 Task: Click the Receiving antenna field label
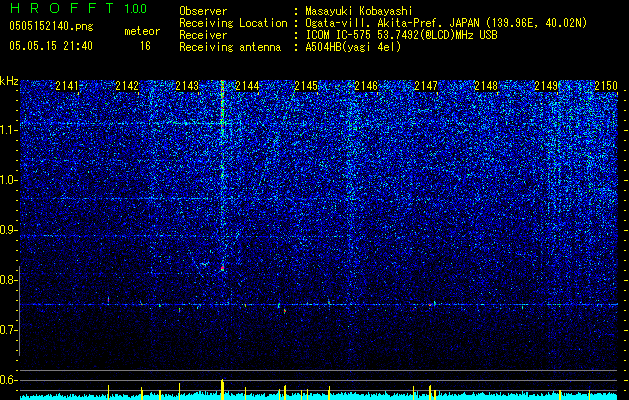tap(230, 47)
